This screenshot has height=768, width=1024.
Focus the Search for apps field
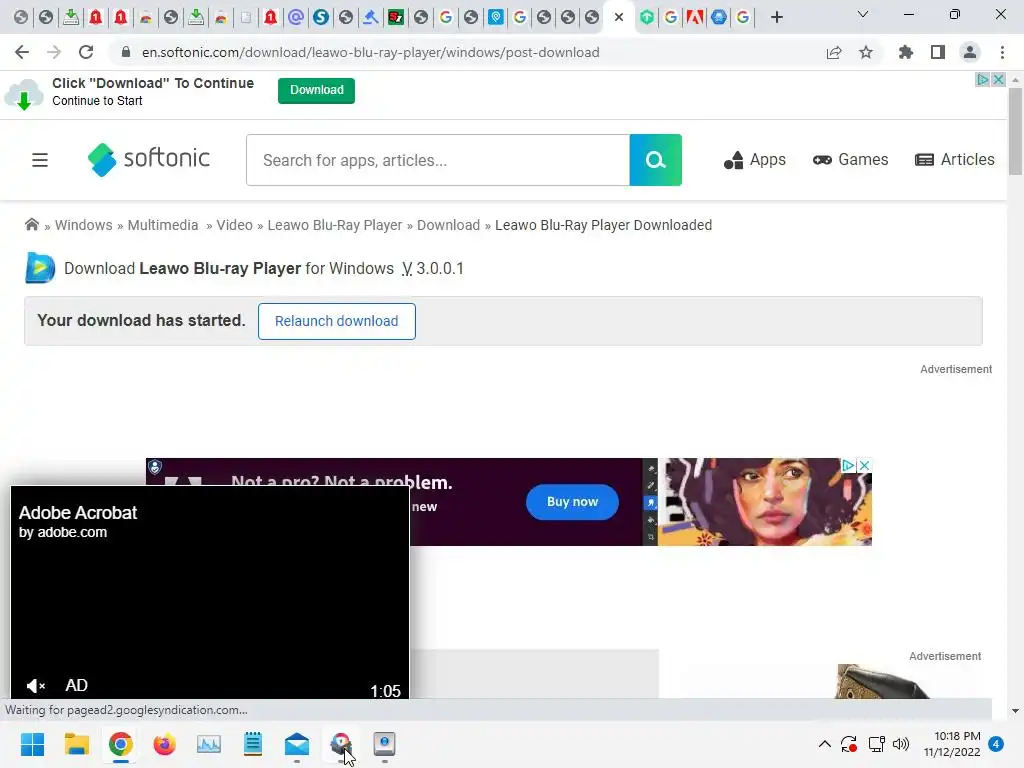pos(438,160)
